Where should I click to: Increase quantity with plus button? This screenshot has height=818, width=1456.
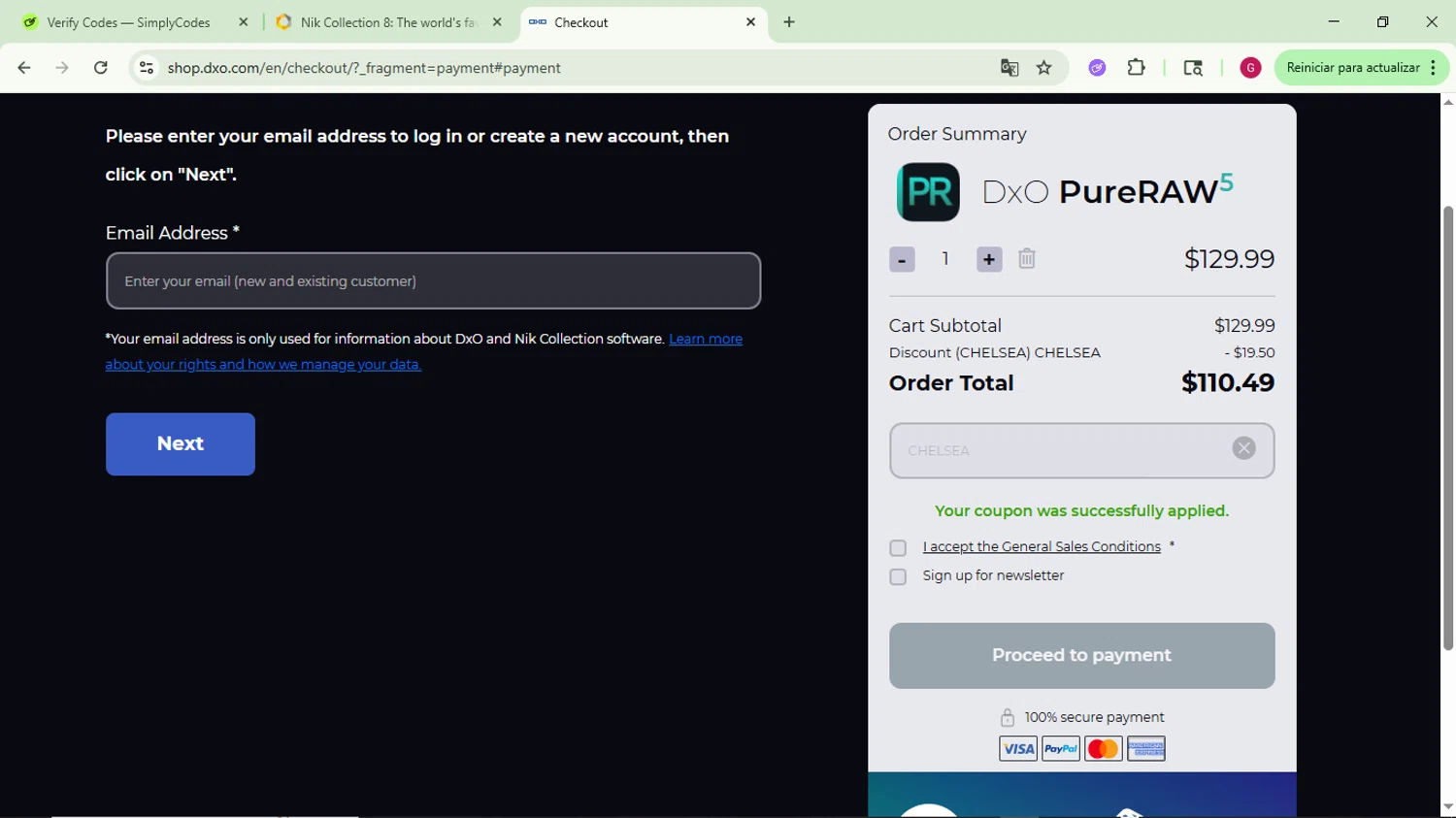[989, 260]
